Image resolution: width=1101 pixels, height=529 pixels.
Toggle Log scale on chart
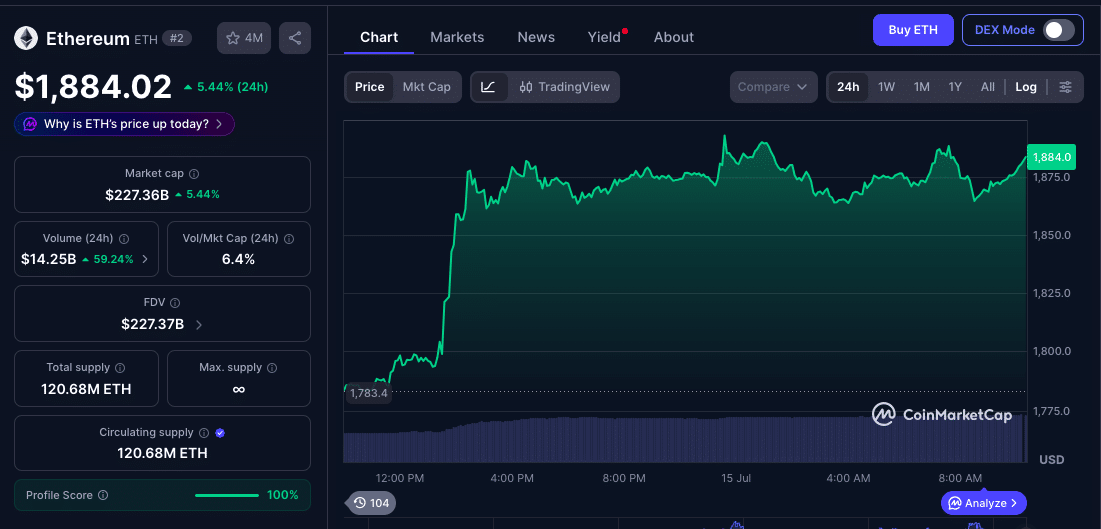1026,87
